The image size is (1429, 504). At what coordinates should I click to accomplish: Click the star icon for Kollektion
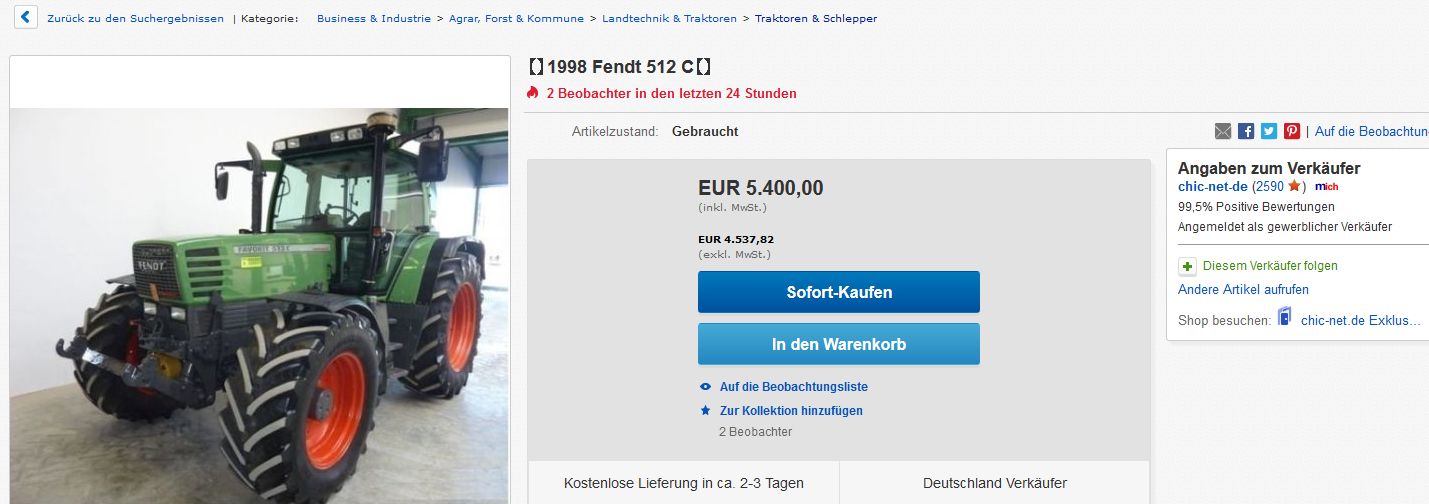(706, 411)
